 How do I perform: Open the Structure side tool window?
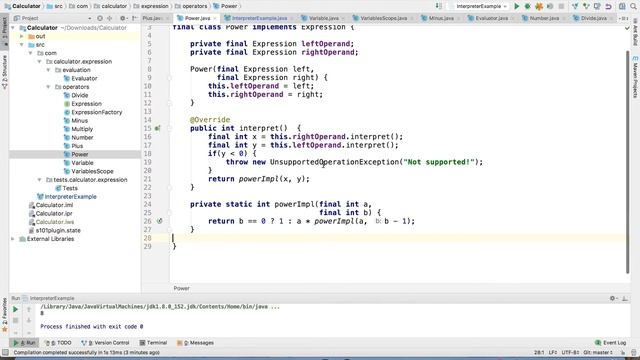pos(4,72)
